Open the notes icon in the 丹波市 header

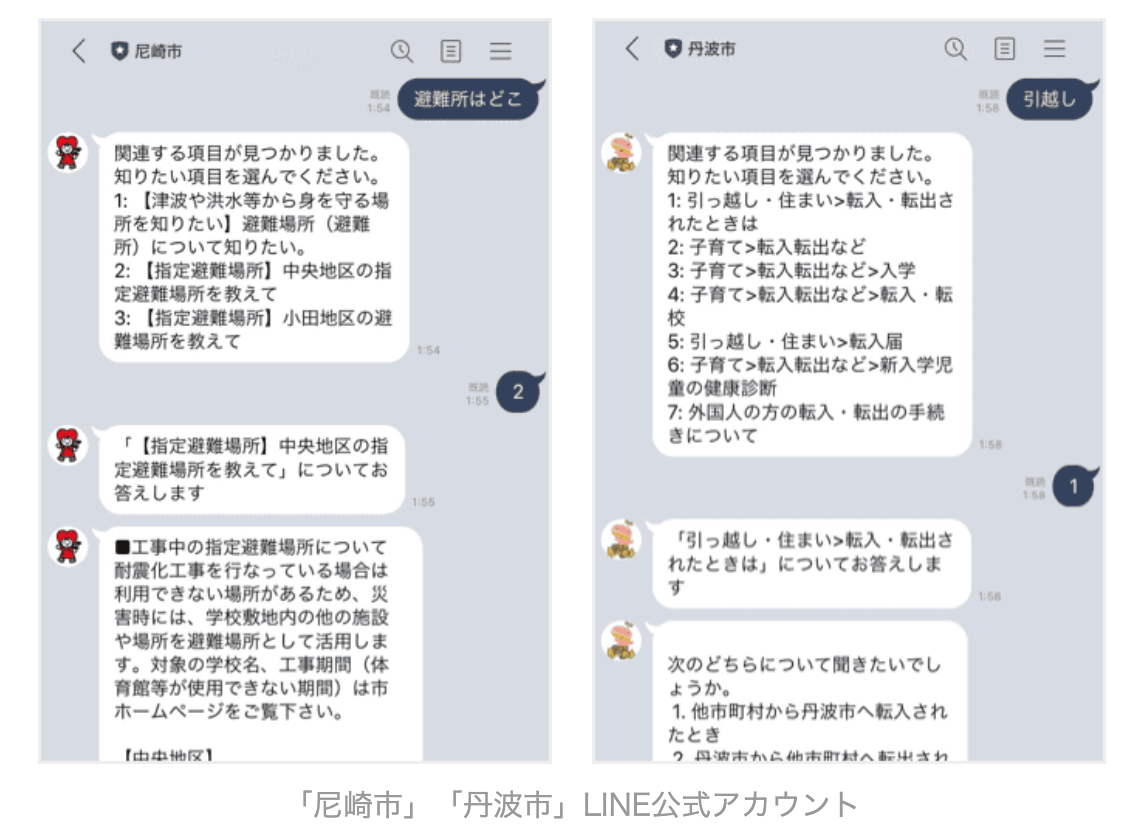click(x=1004, y=49)
